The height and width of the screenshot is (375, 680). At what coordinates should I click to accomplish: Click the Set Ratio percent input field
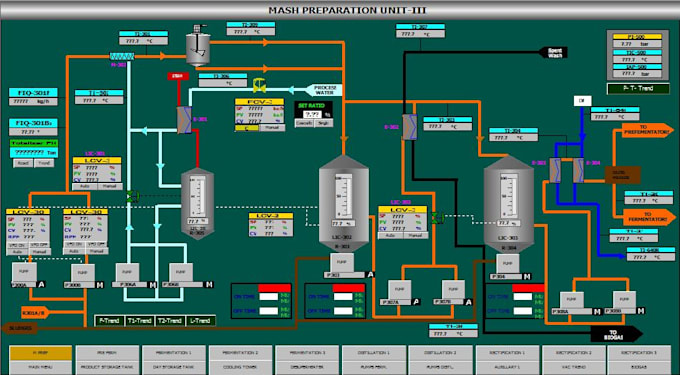pos(312,114)
